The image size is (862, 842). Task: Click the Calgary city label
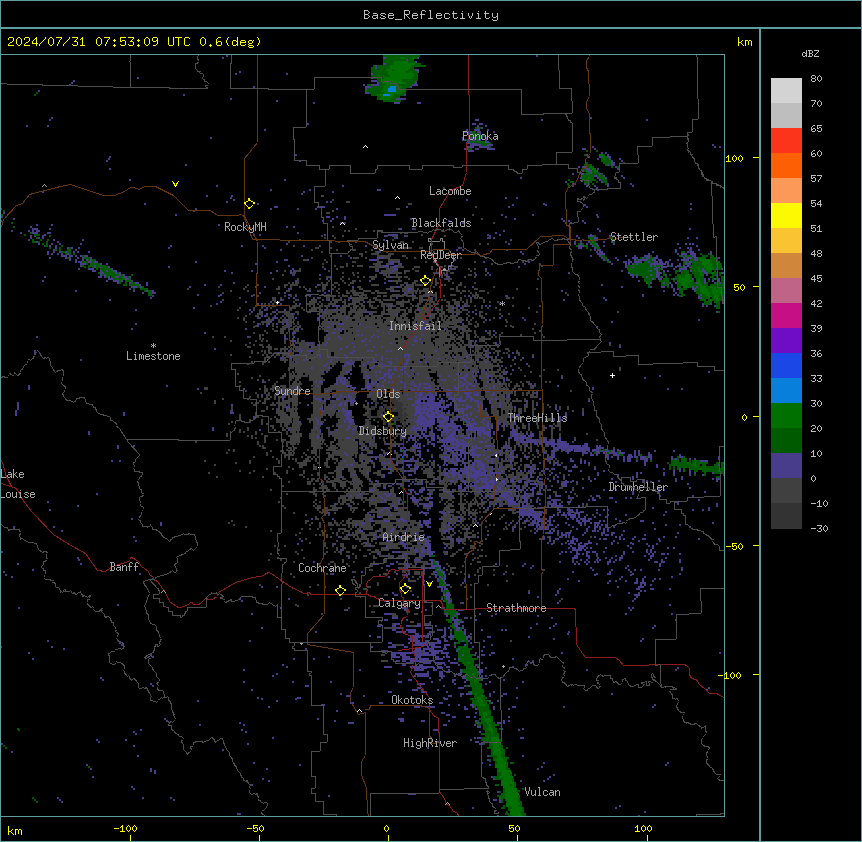pos(399,603)
